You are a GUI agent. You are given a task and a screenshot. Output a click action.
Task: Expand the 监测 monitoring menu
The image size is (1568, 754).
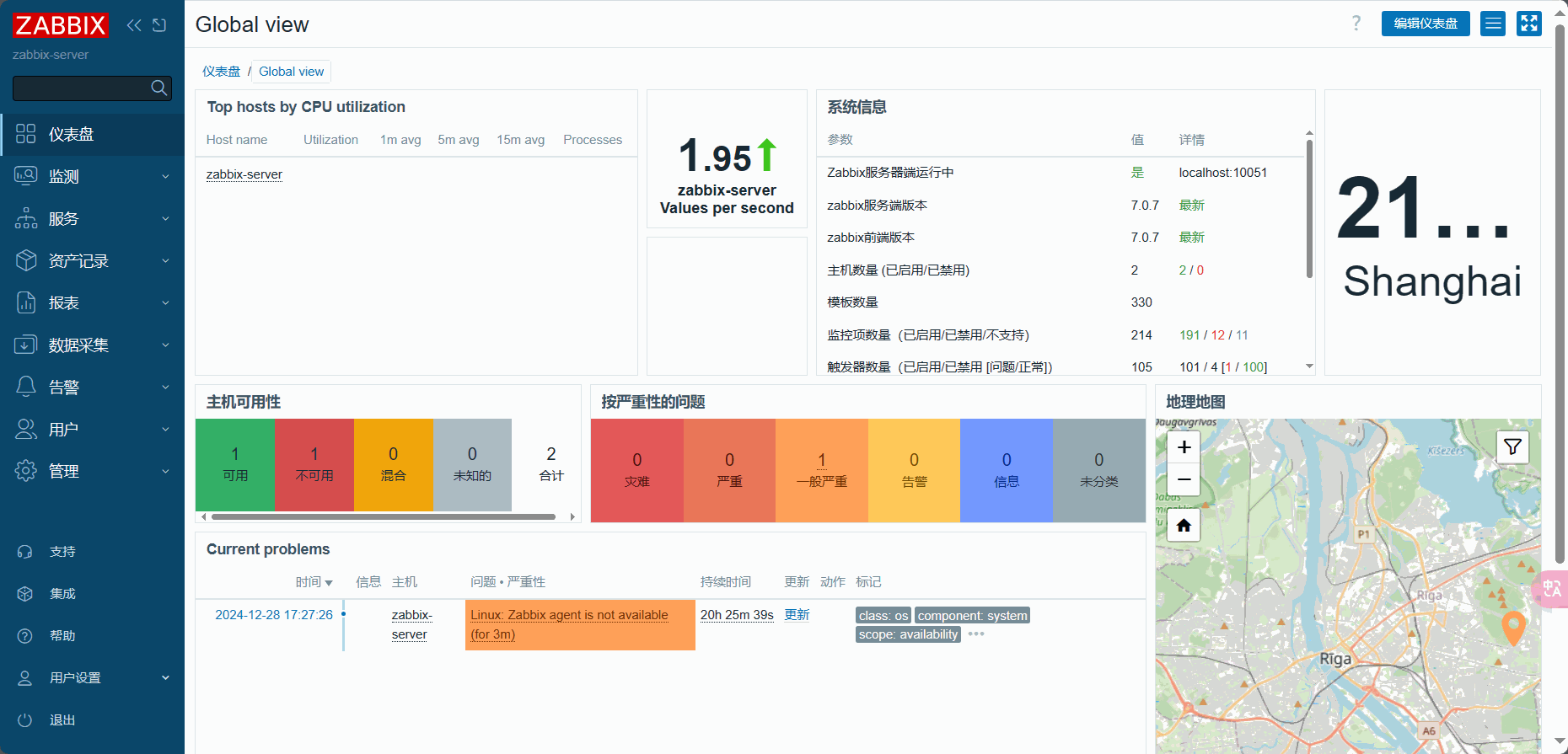click(x=92, y=176)
